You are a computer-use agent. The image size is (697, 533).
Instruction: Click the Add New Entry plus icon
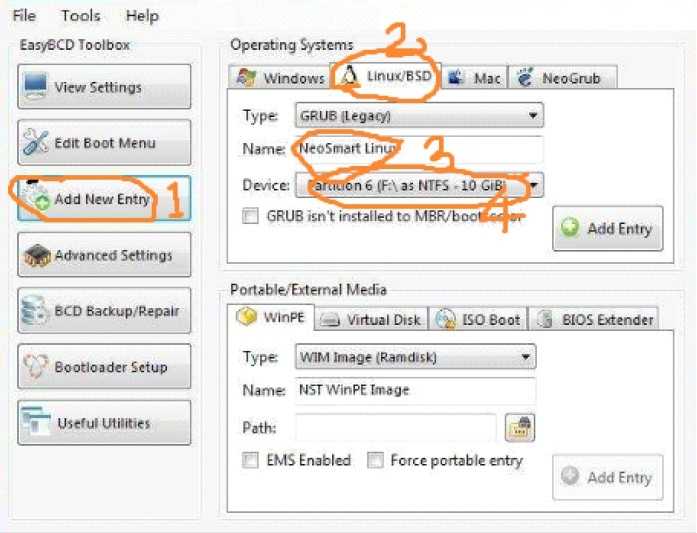click(x=43, y=203)
